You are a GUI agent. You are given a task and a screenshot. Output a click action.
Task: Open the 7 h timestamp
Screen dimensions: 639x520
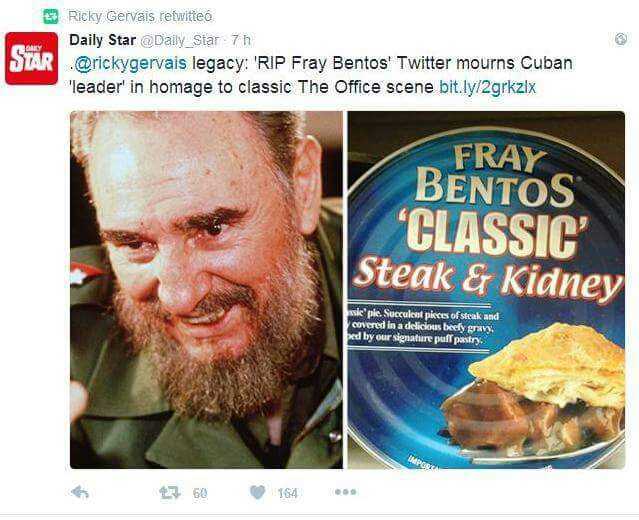click(241, 40)
